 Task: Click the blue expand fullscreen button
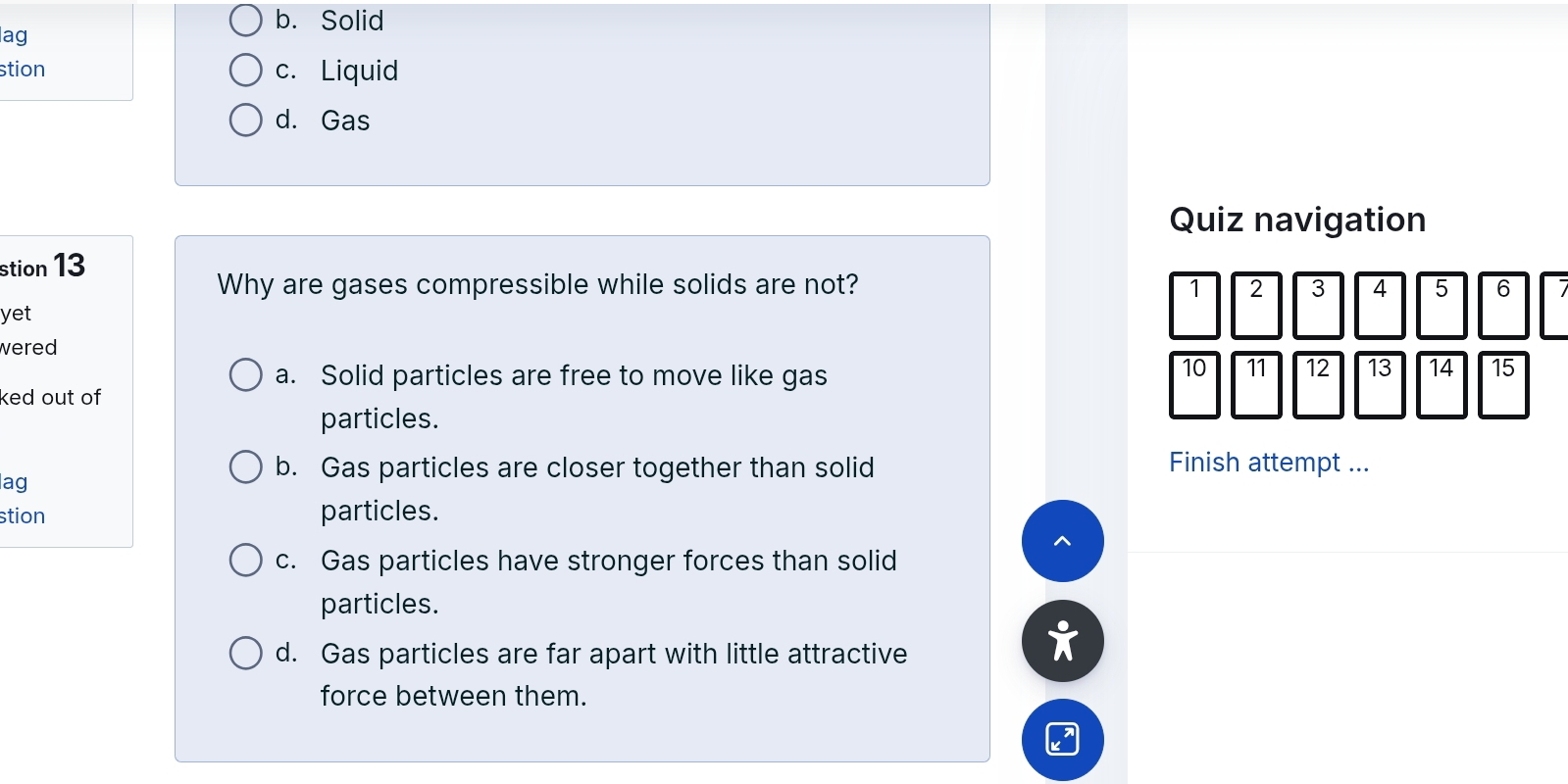tap(1062, 739)
